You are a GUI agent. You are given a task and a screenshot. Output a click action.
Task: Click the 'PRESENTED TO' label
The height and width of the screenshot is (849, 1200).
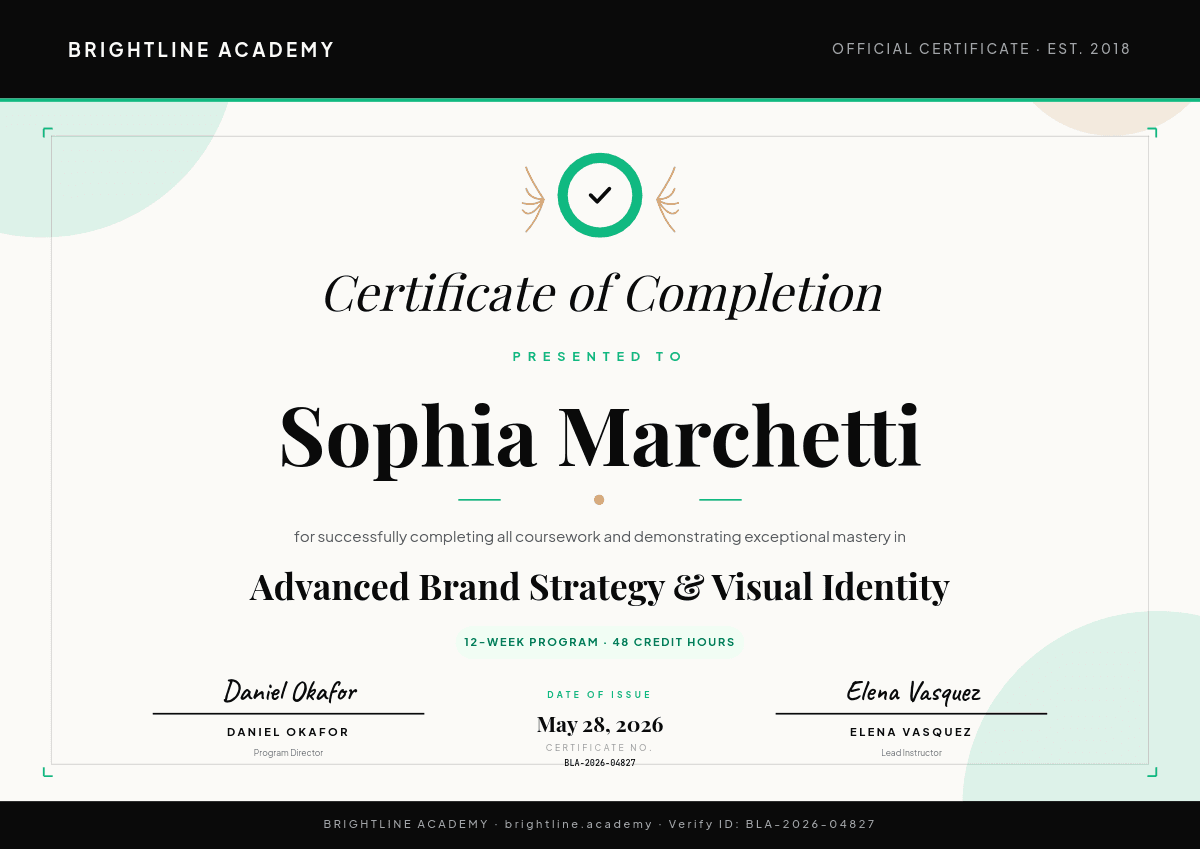pos(598,357)
